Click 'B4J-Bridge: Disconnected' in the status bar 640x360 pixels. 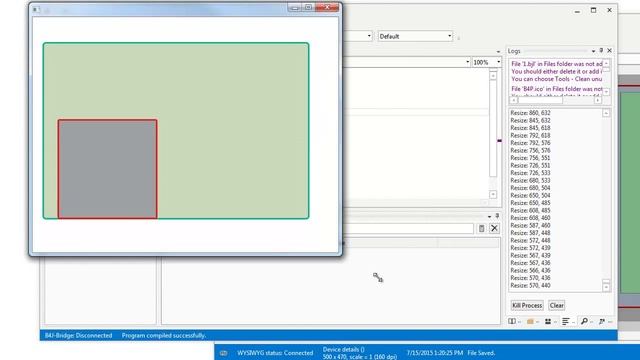coord(78,336)
